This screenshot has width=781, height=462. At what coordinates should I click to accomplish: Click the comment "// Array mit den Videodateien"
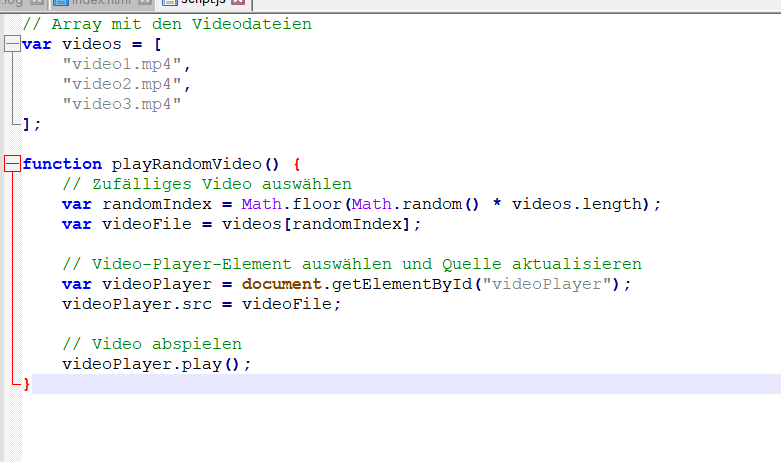tap(167, 24)
